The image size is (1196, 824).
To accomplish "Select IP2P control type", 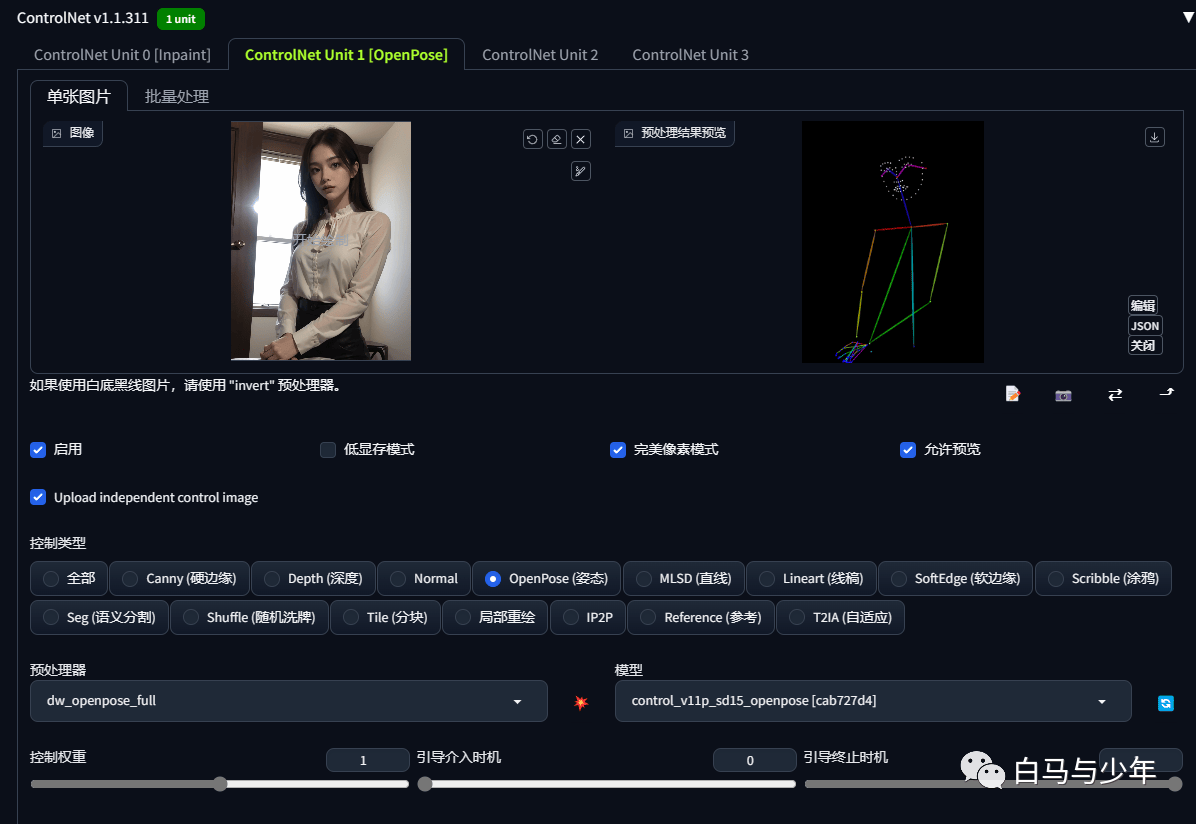I will [587, 617].
